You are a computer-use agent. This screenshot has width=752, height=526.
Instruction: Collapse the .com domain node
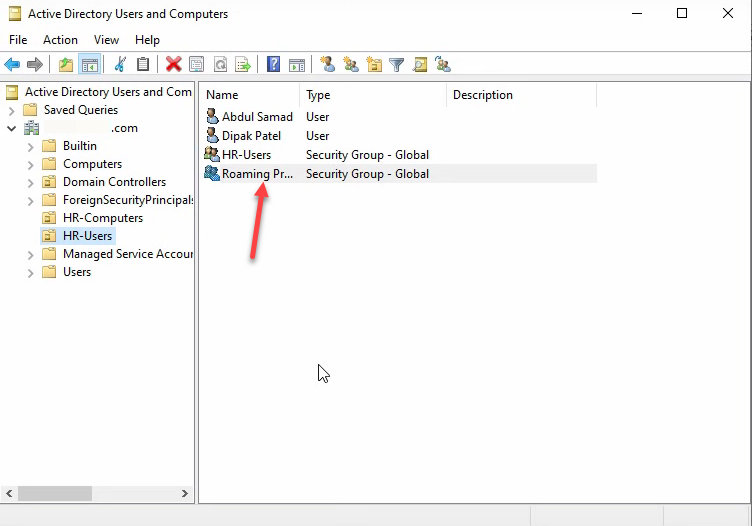12,129
